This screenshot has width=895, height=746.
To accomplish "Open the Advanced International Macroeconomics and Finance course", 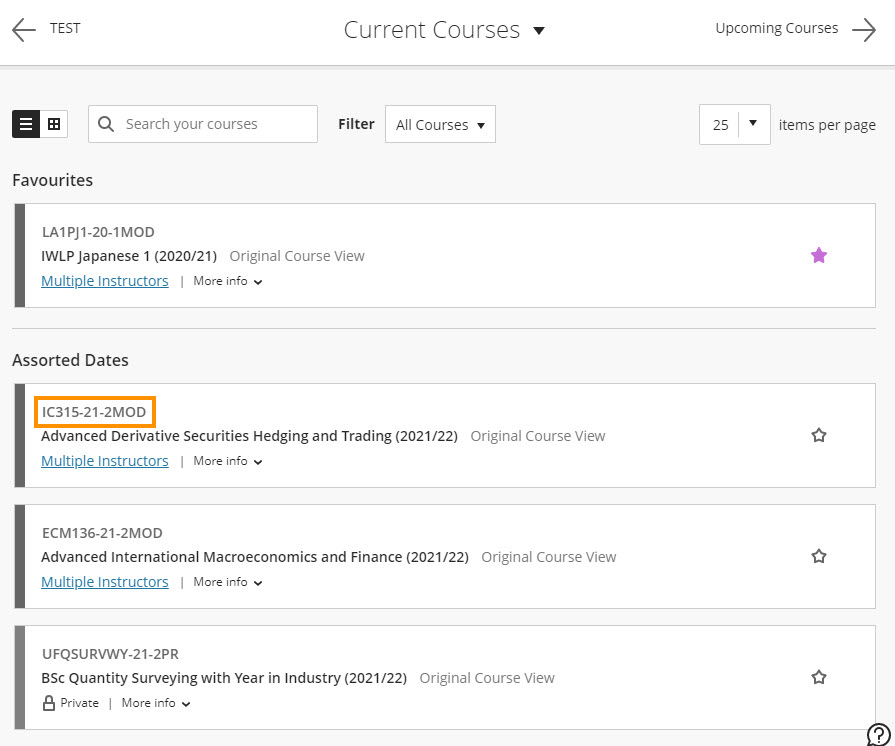I will point(254,557).
